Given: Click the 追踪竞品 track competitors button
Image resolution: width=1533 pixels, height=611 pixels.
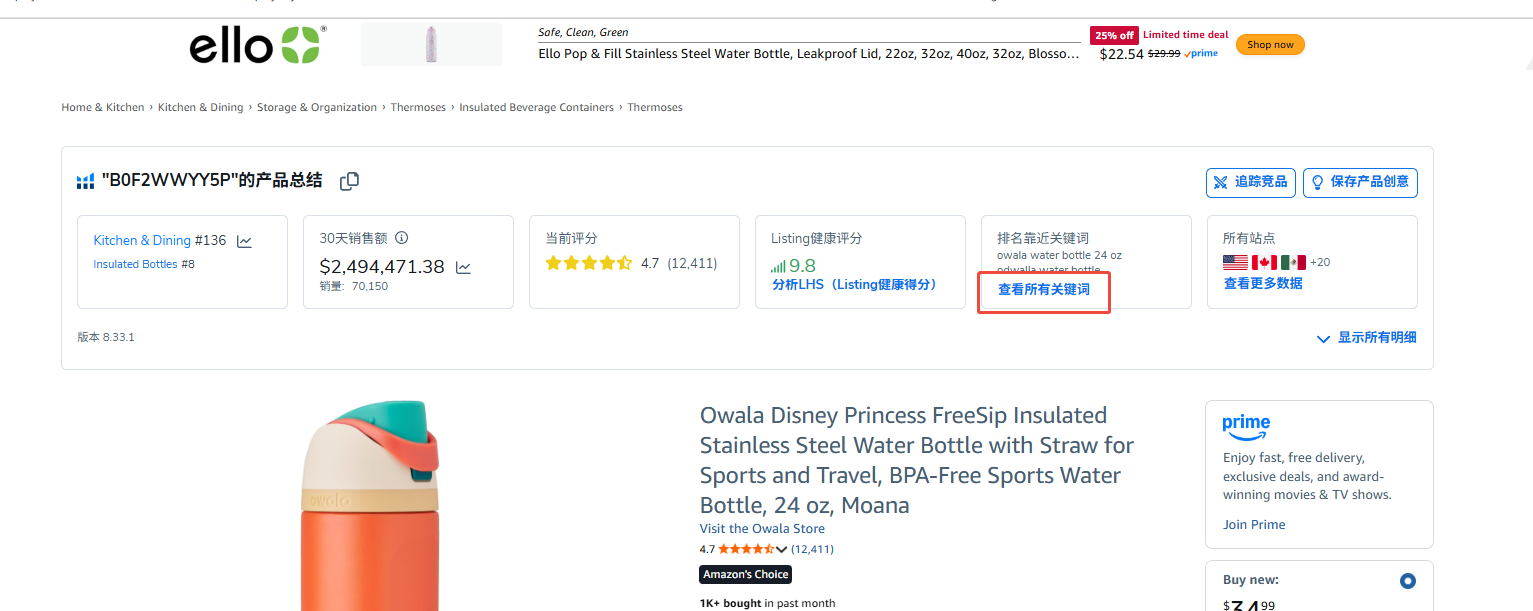Looking at the screenshot, I should [1250, 182].
